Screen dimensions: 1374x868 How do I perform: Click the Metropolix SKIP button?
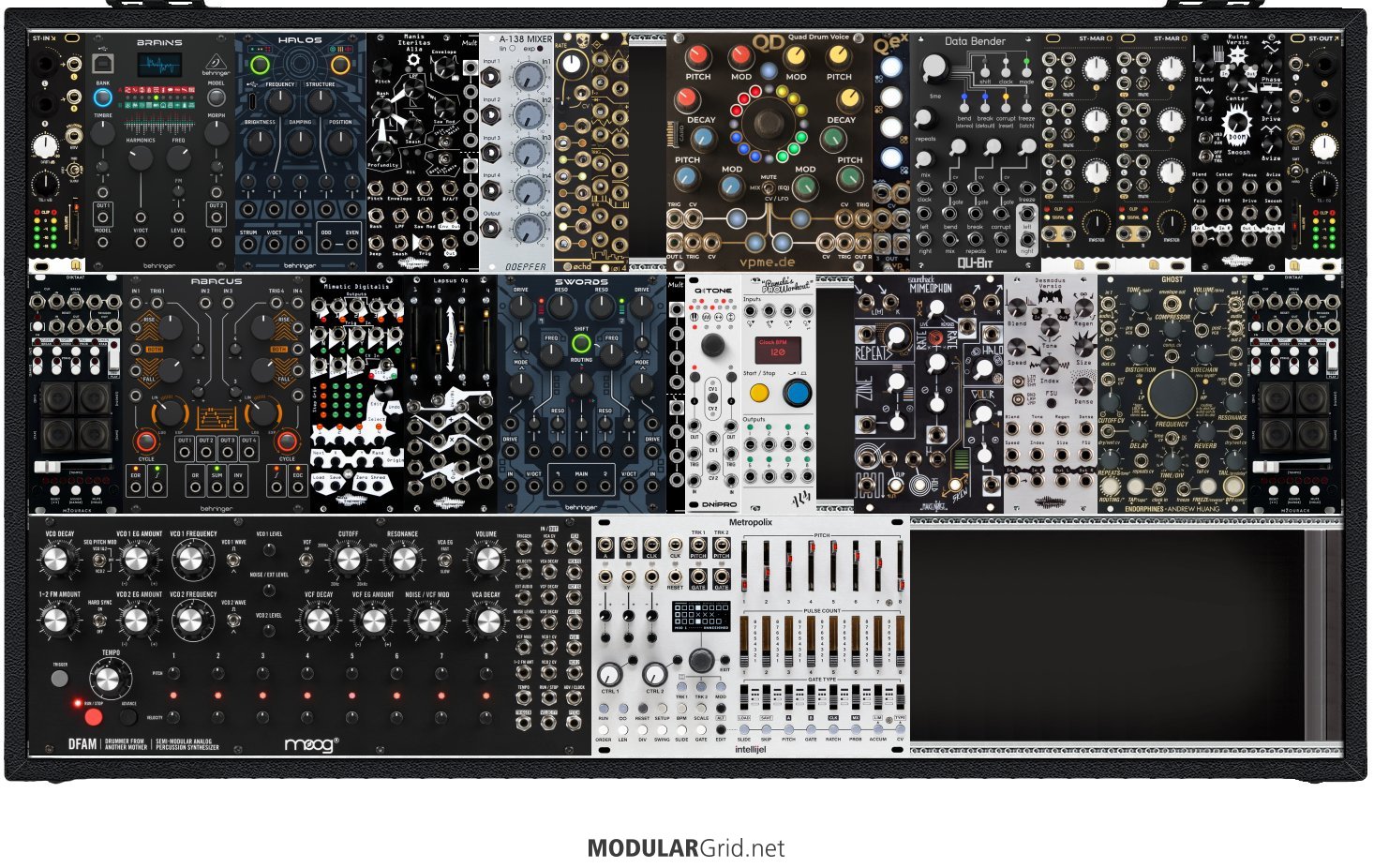coord(766,728)
